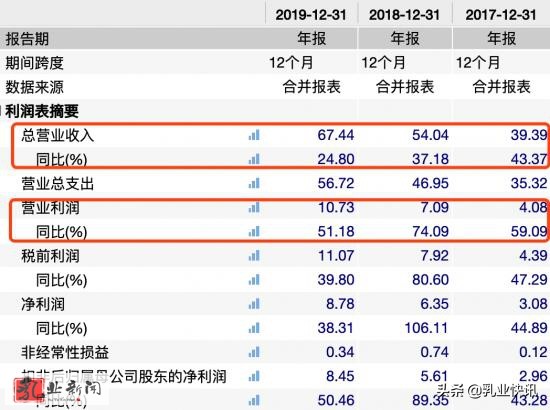Viewport: 550px width, 410px height.
Task: Click chart icon for 同比(%) 51.18 row
Action: 254,231
